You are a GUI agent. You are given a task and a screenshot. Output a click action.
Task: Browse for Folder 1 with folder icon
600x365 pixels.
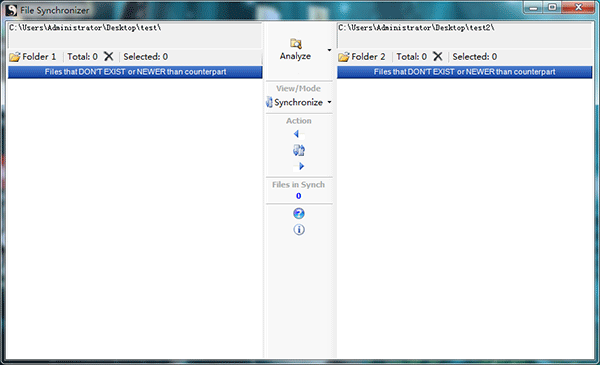tap(15, 57)
